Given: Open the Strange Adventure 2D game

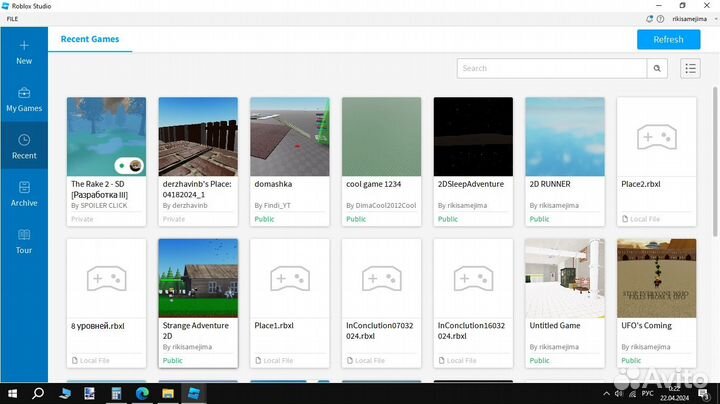Looking at the screenshot, I should tap(198, 278).
